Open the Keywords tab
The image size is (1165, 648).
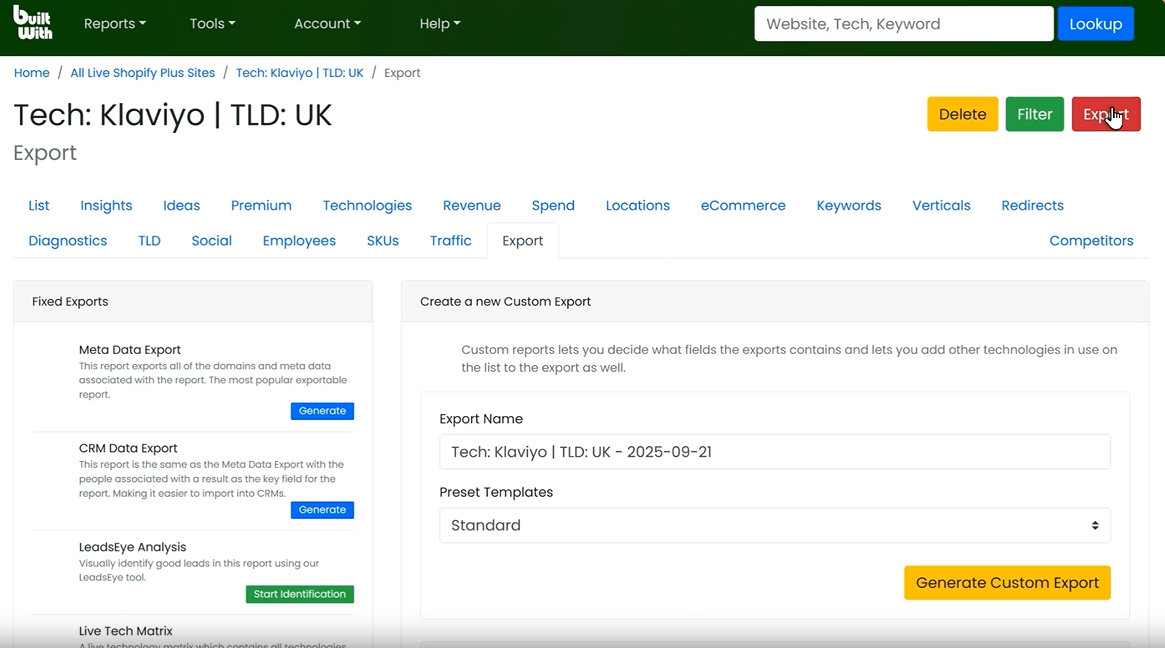(x=848, y=206)
